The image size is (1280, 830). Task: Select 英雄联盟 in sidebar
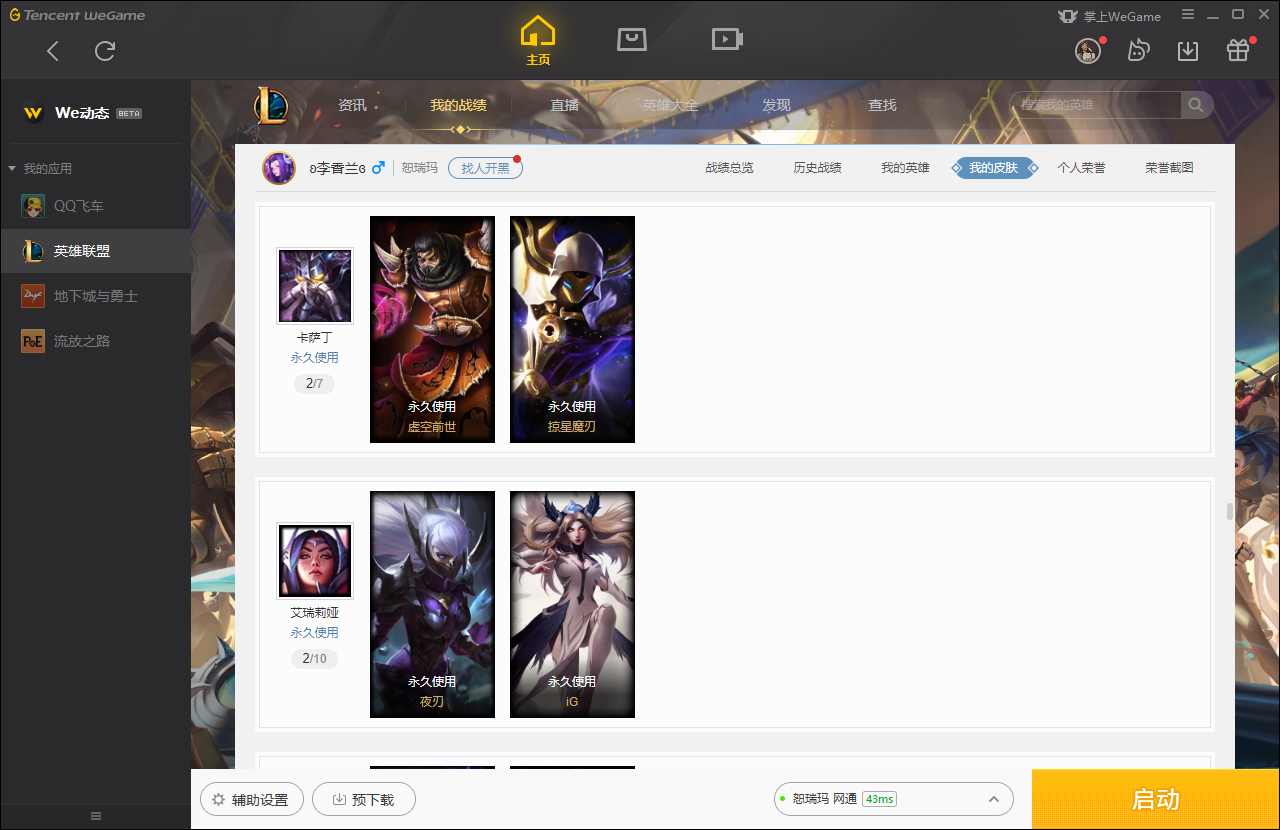click(x=95, y=251)
